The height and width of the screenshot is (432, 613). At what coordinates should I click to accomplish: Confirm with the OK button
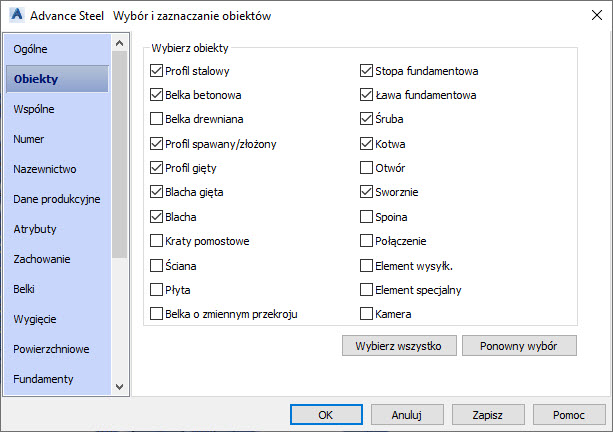(x=326, y=414)
